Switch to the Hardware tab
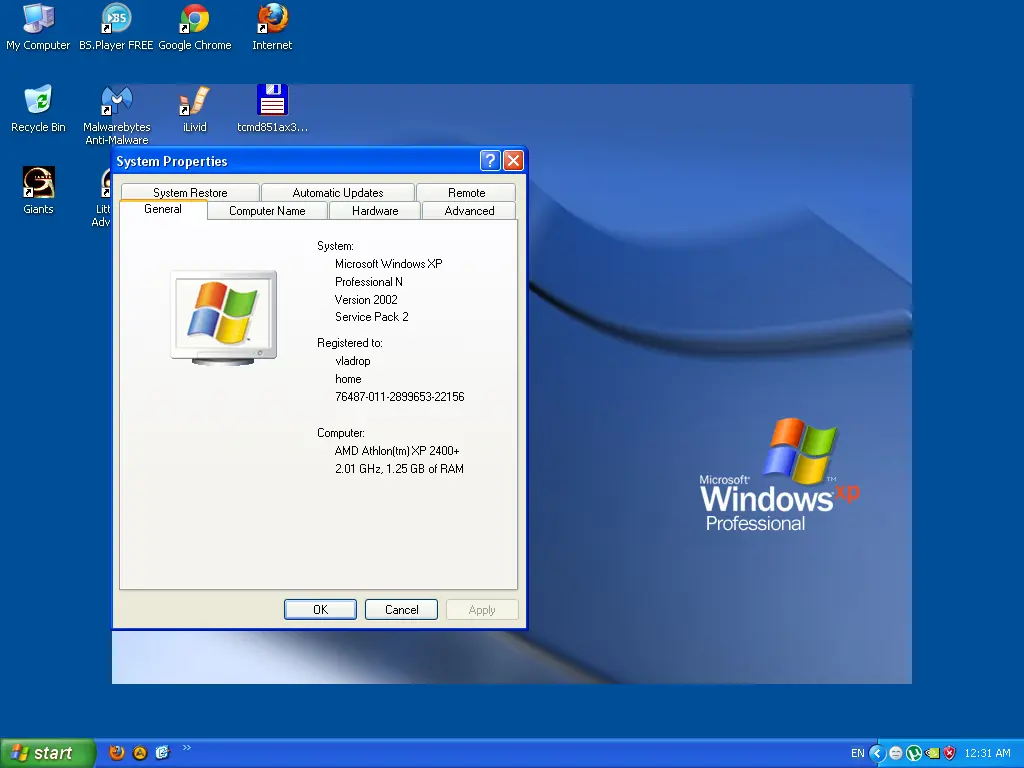This screenshot has height=768, width=1024. (375, 211)
